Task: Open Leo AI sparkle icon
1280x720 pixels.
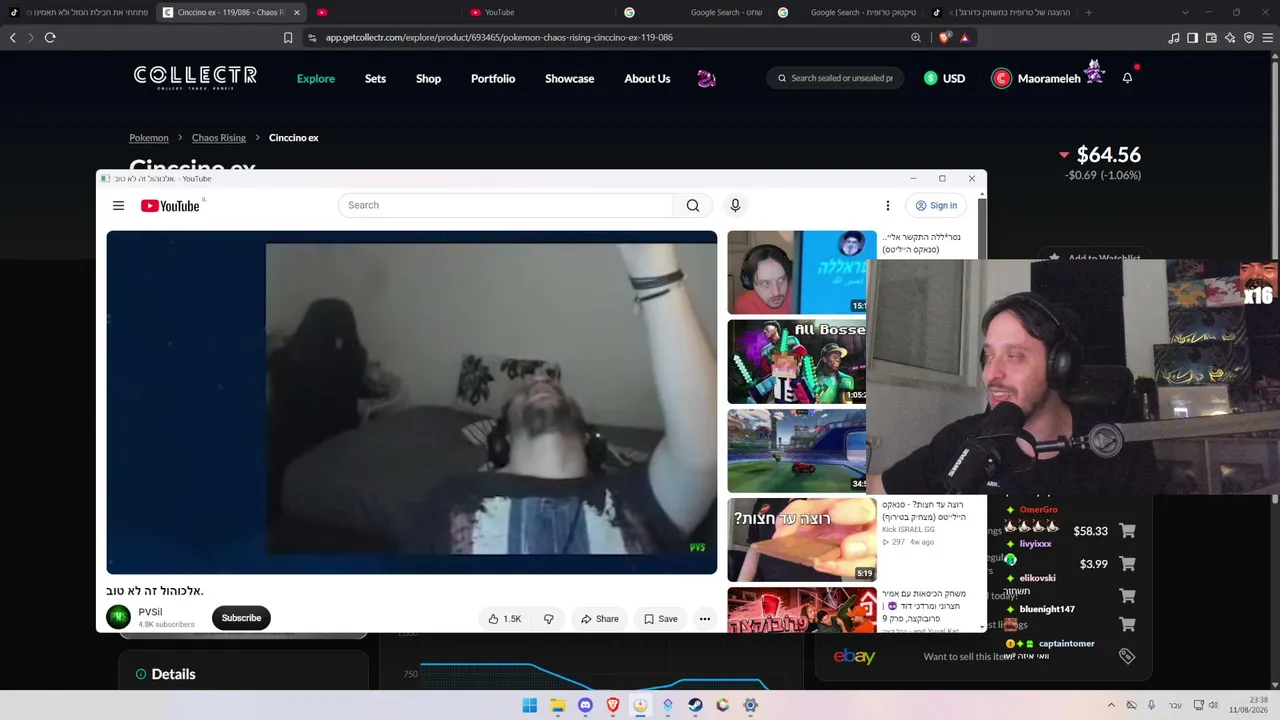Action: click(x=1230, y=38)
